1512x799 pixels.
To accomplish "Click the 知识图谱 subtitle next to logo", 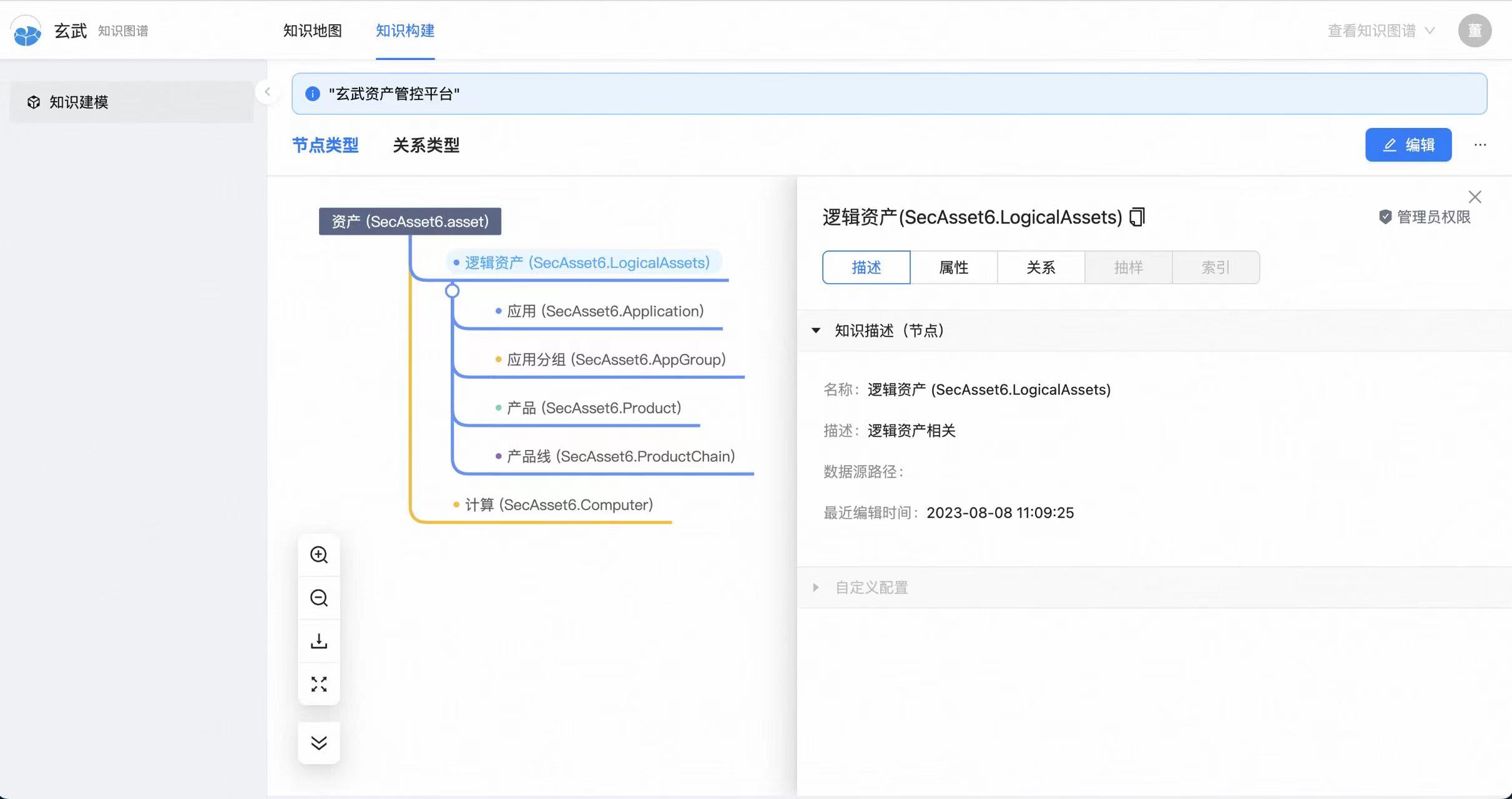I will coord(123,31).
